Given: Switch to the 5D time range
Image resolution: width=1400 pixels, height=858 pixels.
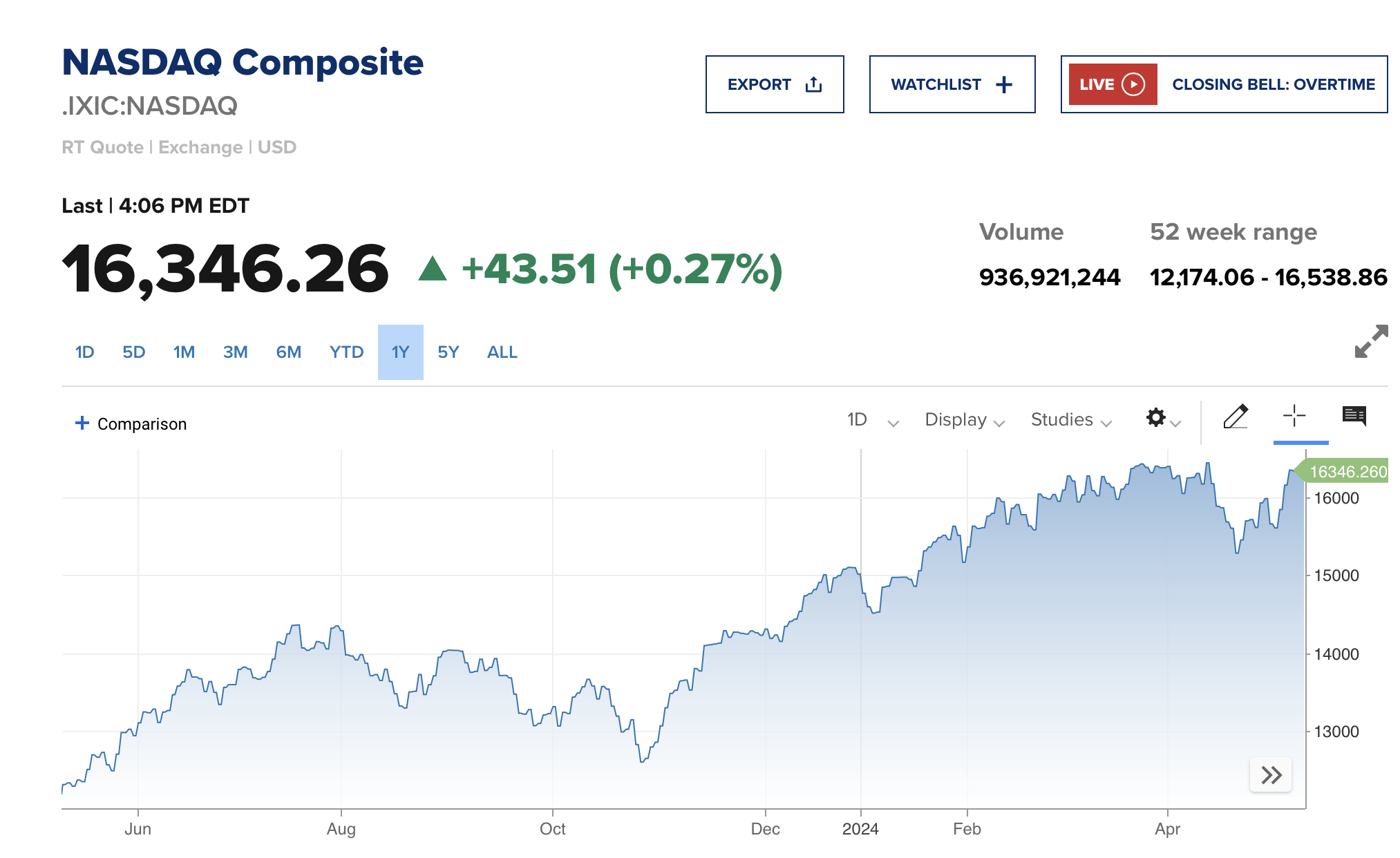Looking at the screenshot, I should coord(133,352).
